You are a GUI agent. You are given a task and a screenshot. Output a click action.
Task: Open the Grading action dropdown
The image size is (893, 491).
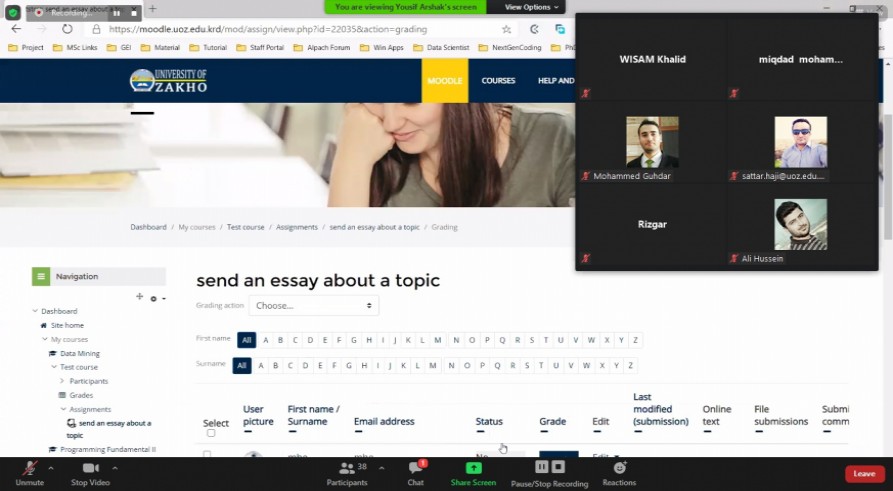coord(314,305)
